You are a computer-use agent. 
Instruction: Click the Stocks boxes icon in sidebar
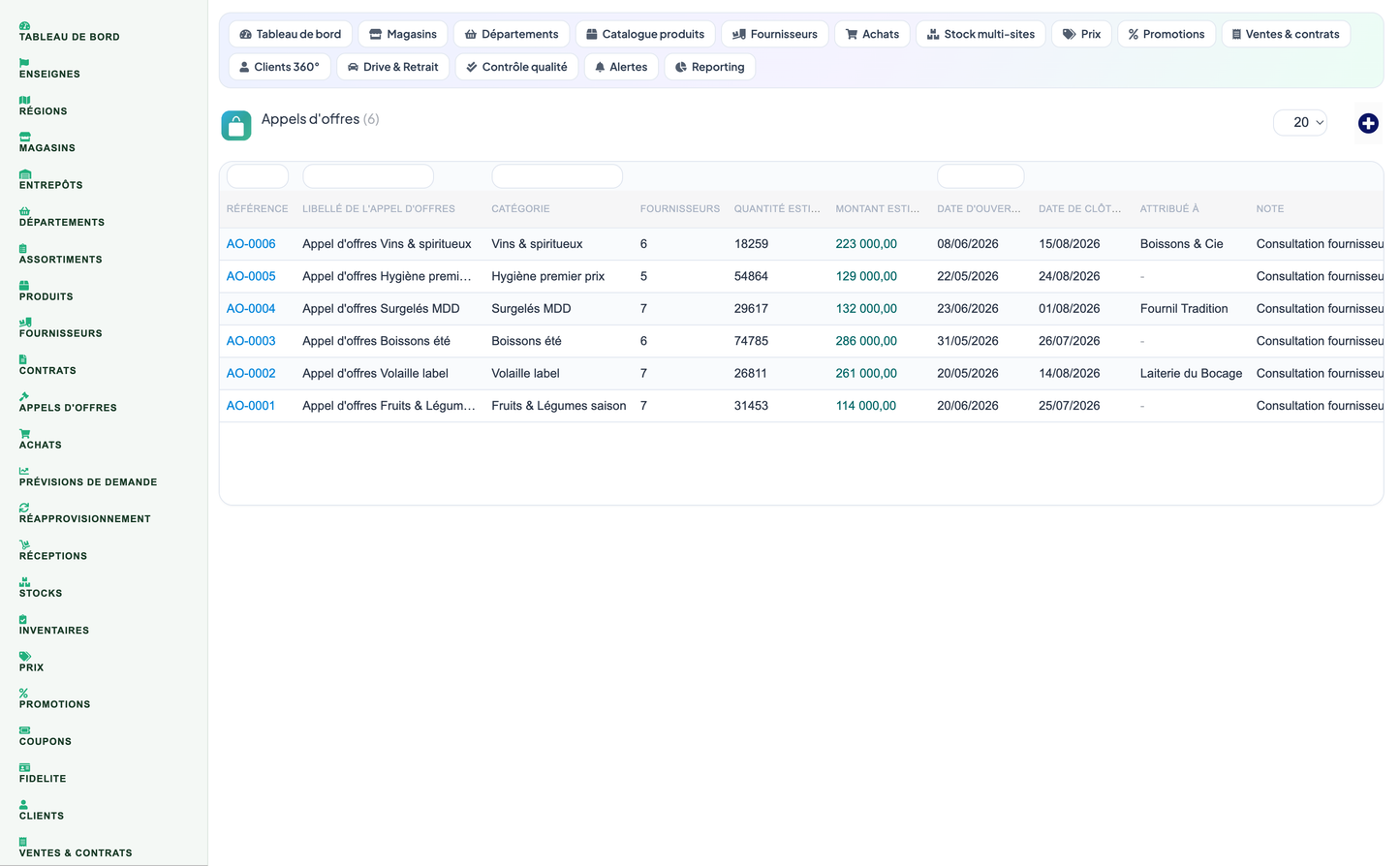coord(24,582)
